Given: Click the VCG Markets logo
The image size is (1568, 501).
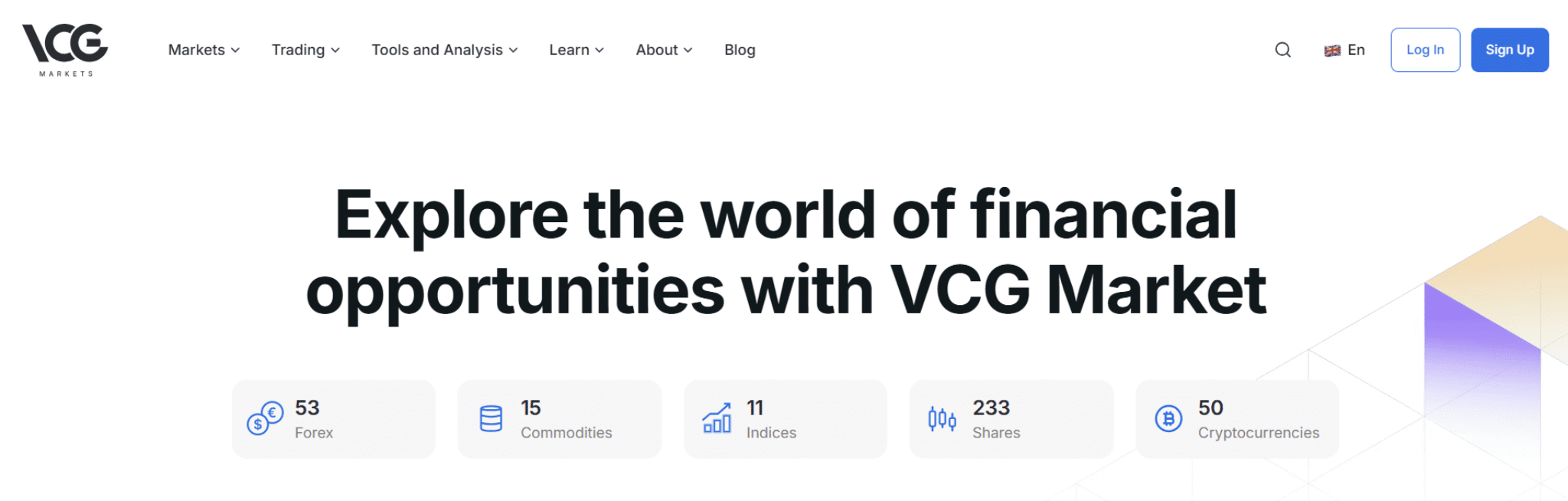Looking at the screenshot, I should click(67, 50).
